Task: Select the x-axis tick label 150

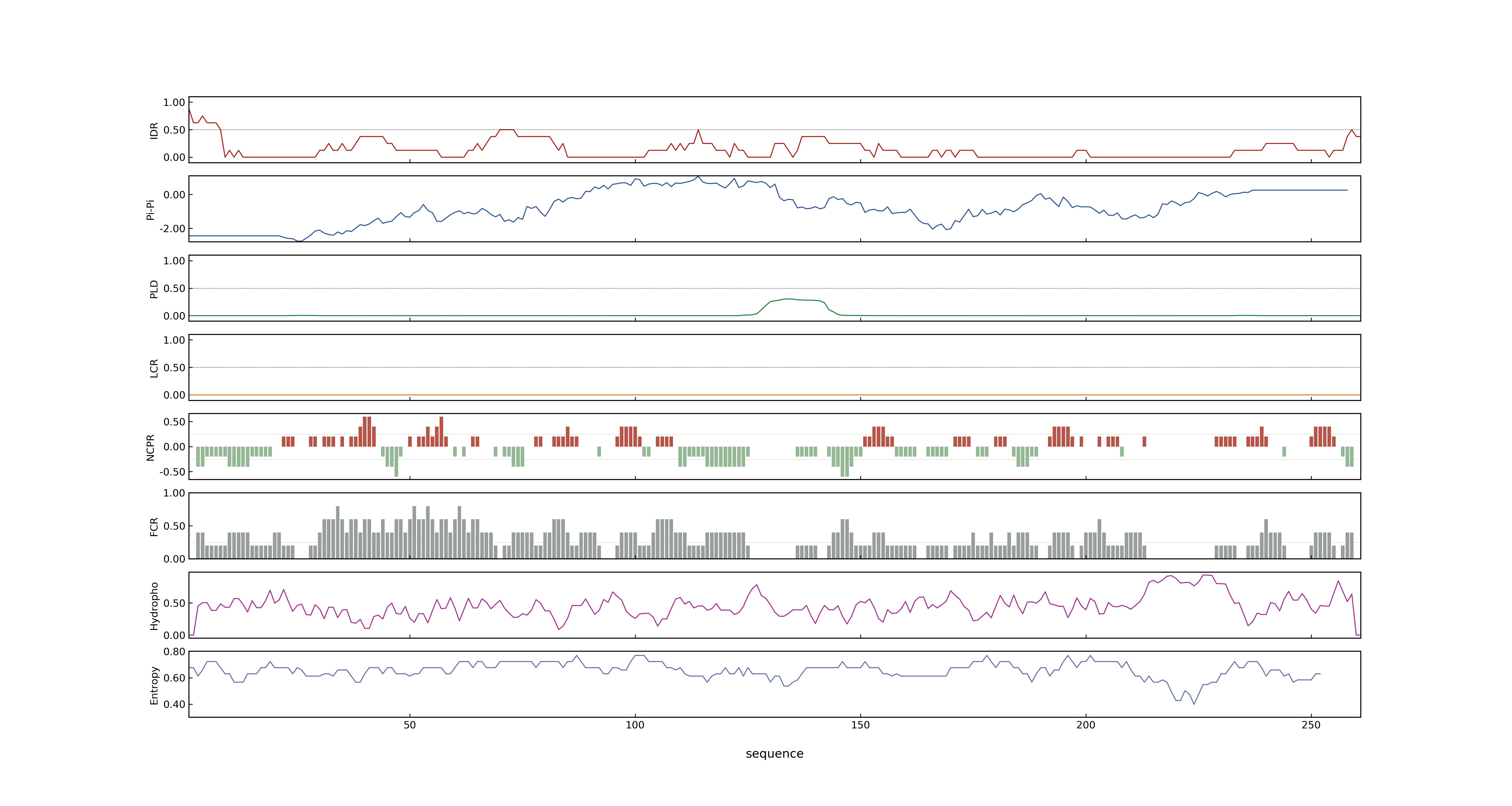Action: click(861, 725)
